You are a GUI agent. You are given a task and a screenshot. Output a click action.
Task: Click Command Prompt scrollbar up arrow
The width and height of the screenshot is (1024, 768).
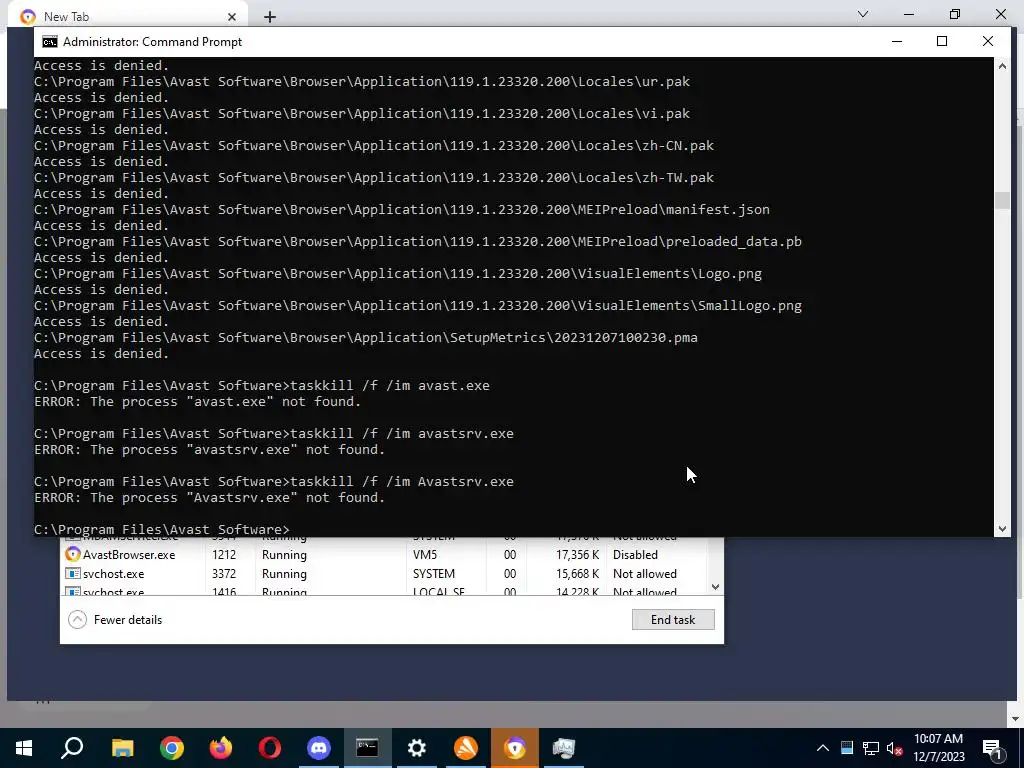(x=1002, y=65)
